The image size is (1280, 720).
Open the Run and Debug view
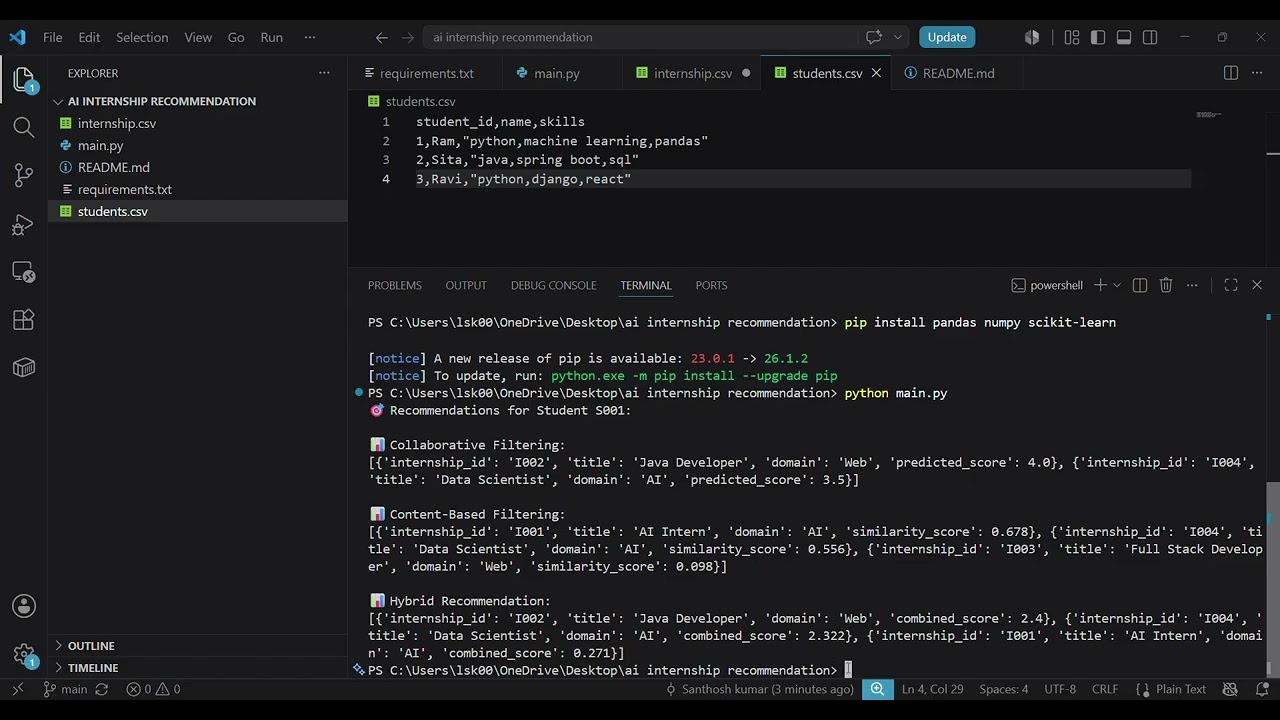pos(24,224)
